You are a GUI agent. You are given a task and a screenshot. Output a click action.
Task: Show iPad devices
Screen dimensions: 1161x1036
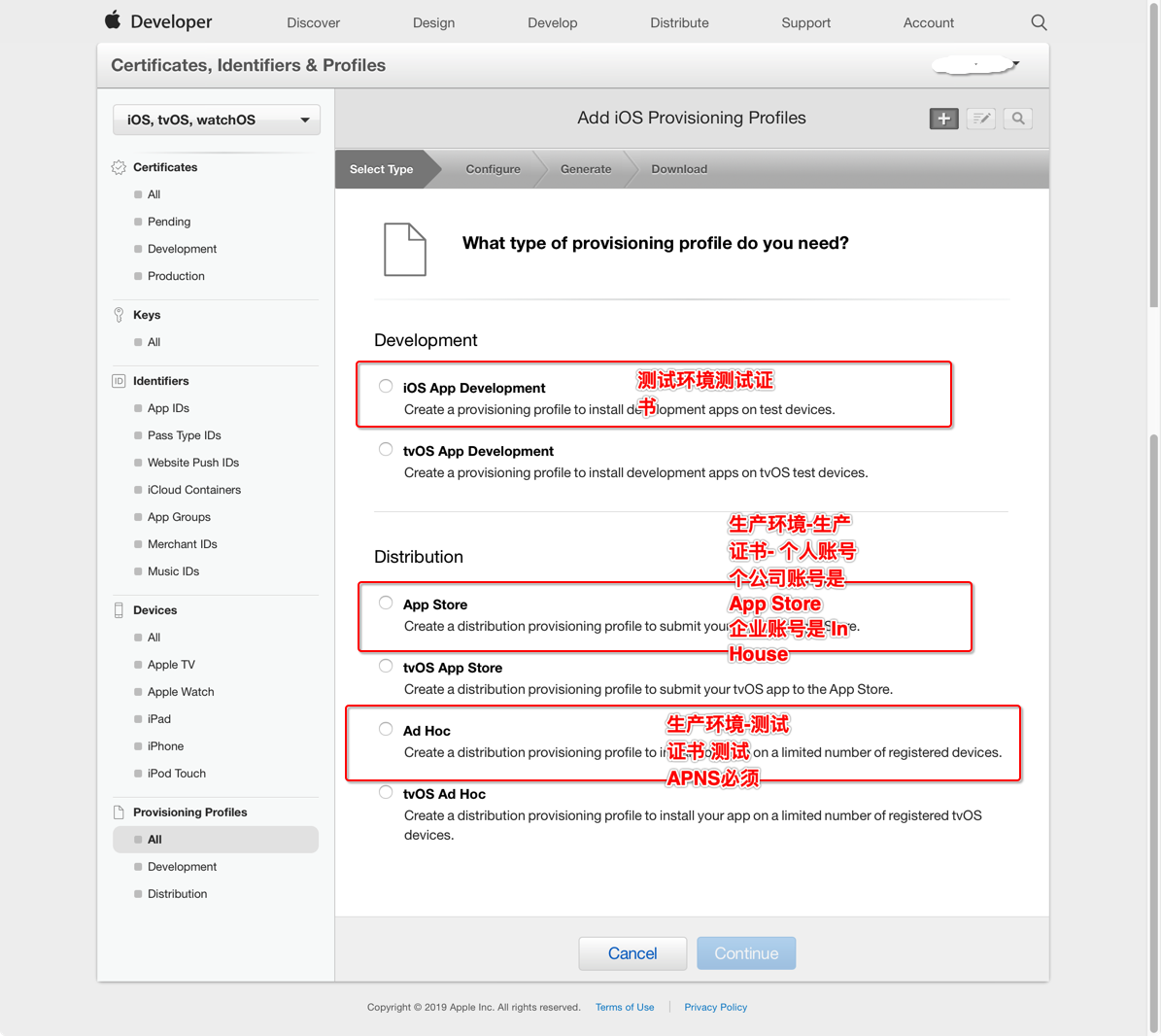click(159, 719)
